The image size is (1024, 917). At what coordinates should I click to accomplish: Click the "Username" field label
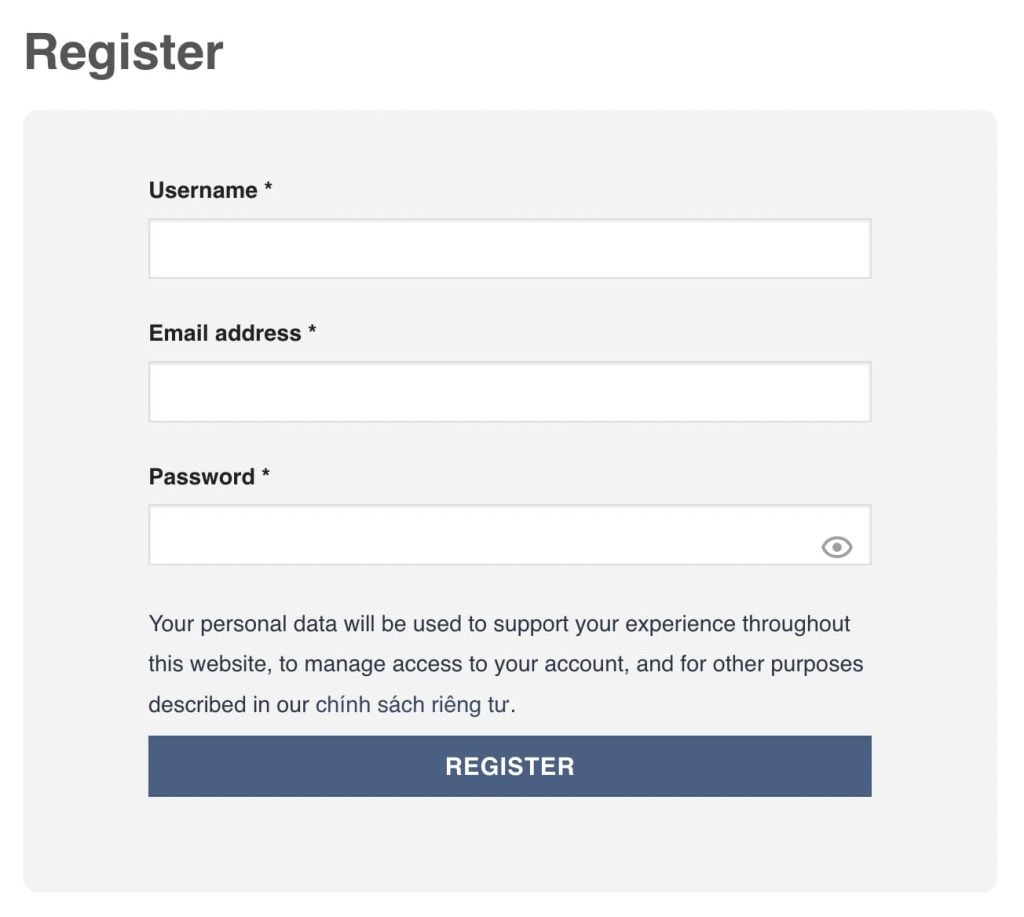203,190
